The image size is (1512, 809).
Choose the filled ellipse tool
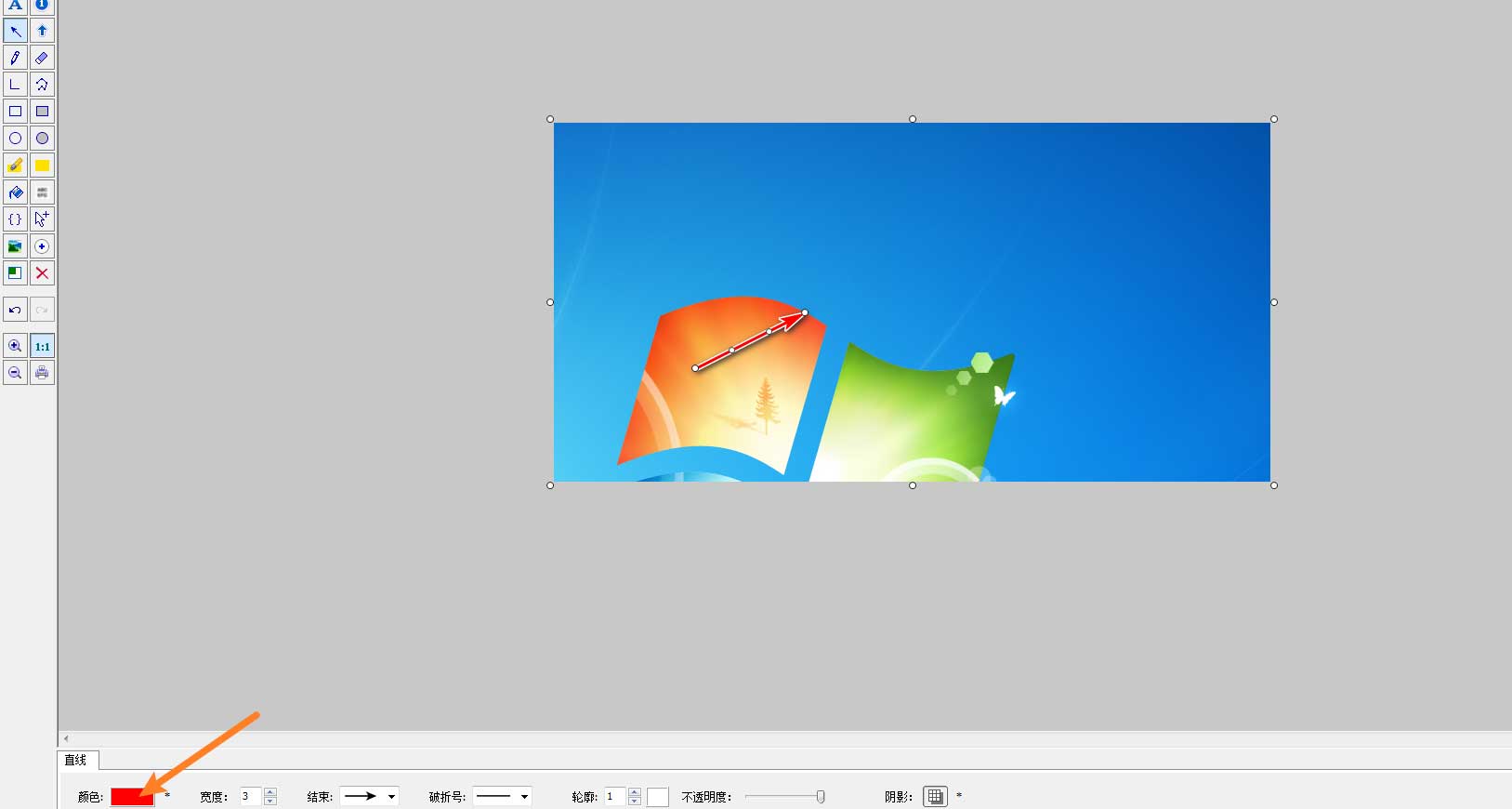pos(42,139)
